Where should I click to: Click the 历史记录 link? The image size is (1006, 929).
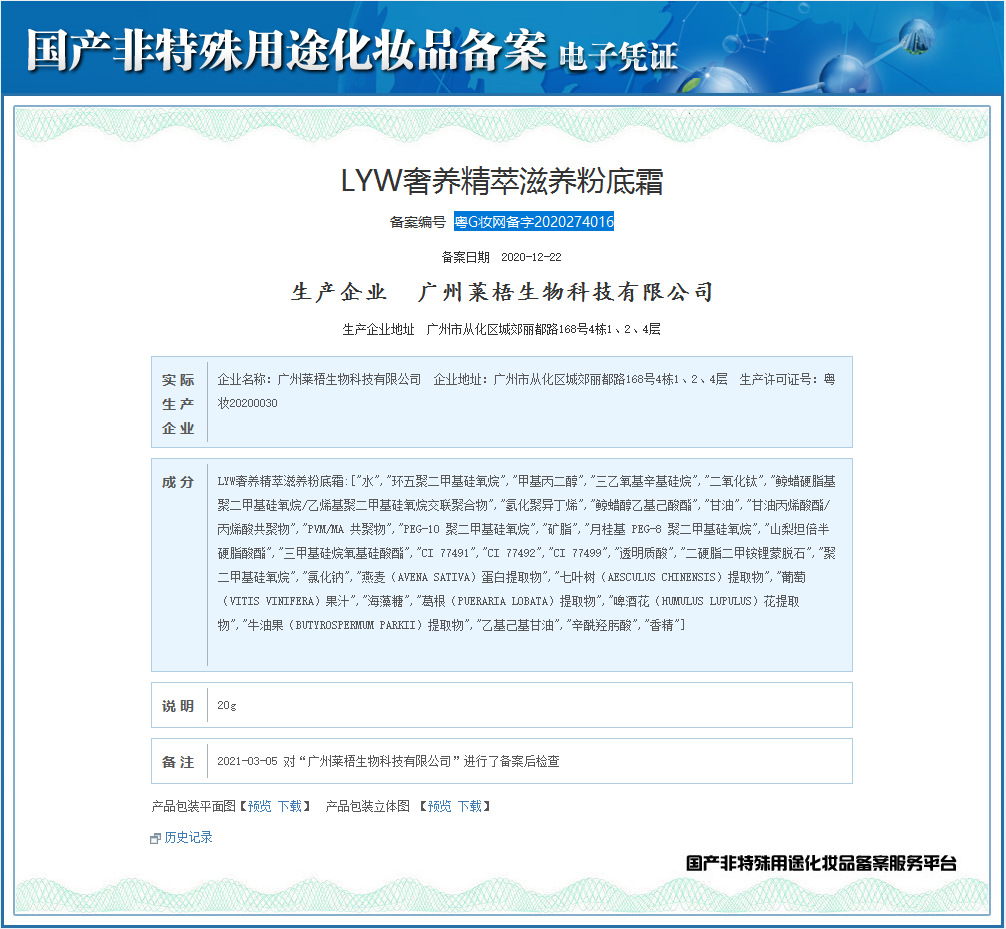tap(188, 837)
